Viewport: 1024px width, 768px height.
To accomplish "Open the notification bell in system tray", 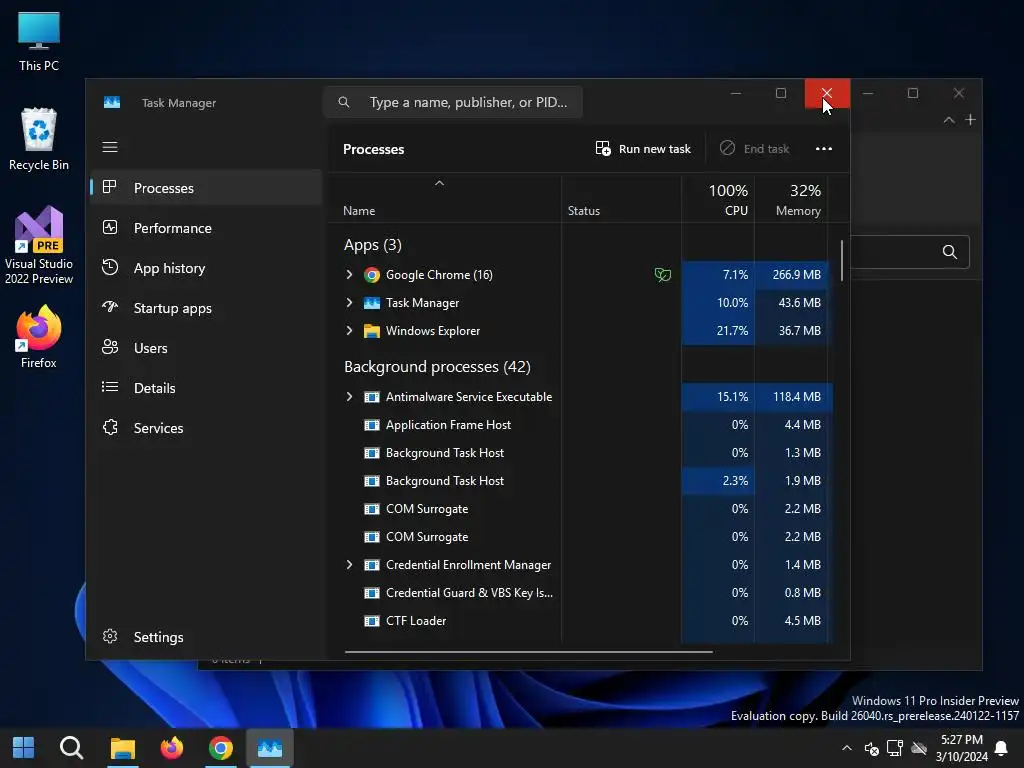I will 1000,748.
